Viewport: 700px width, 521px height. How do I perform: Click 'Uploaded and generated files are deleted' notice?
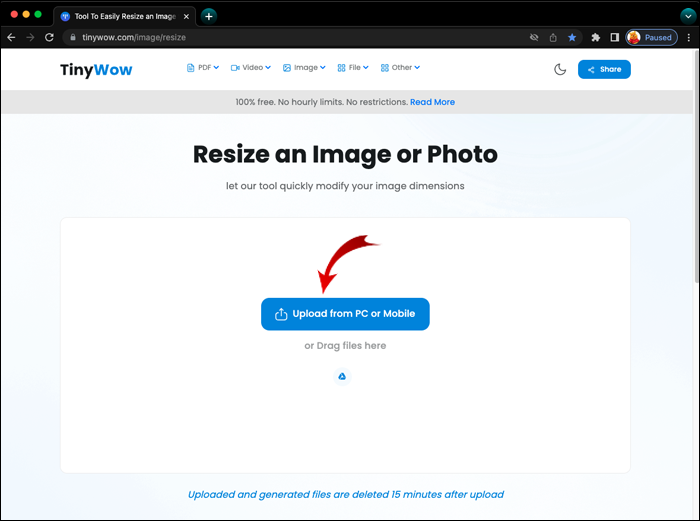coord(346,495)
